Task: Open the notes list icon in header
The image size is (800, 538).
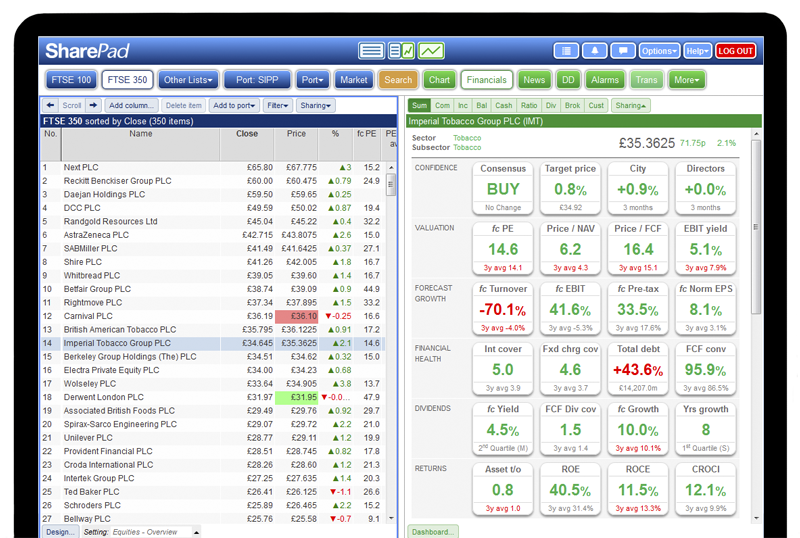Action: (x=566, y=51)
